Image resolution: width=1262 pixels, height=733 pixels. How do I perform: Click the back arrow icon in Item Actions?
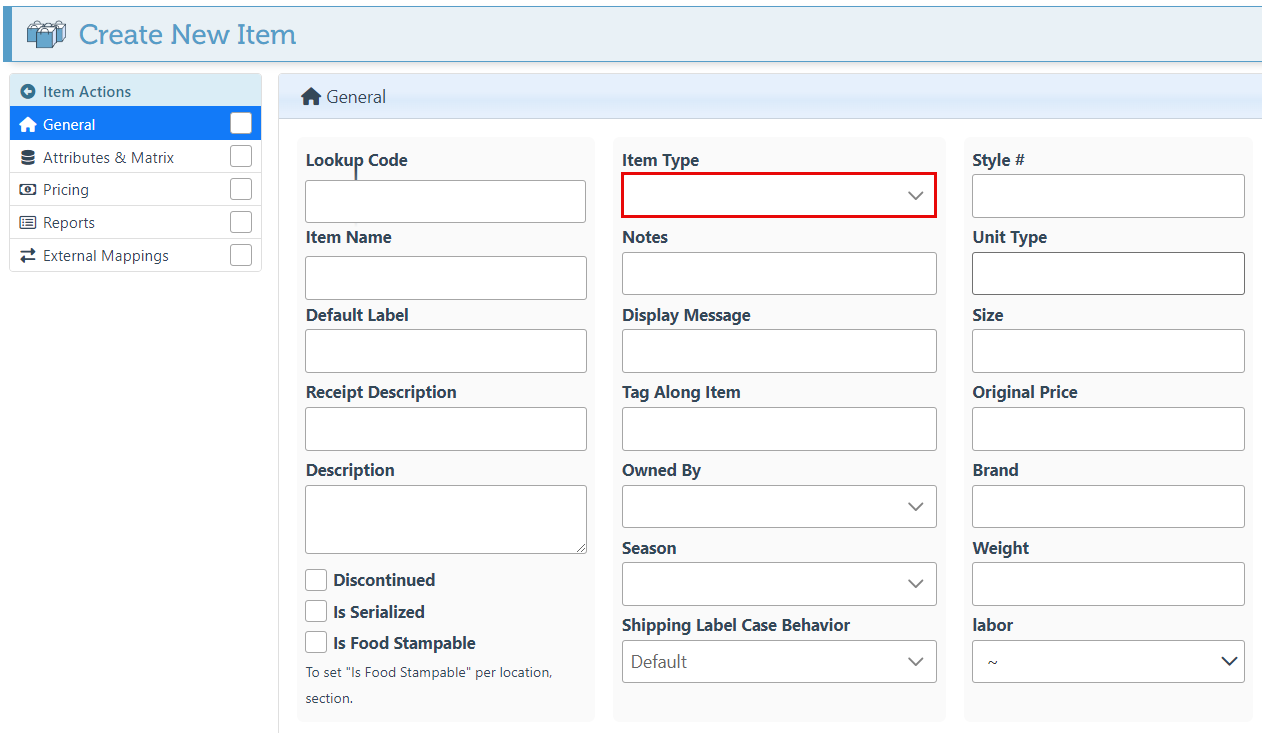click(x=28, y=91)
